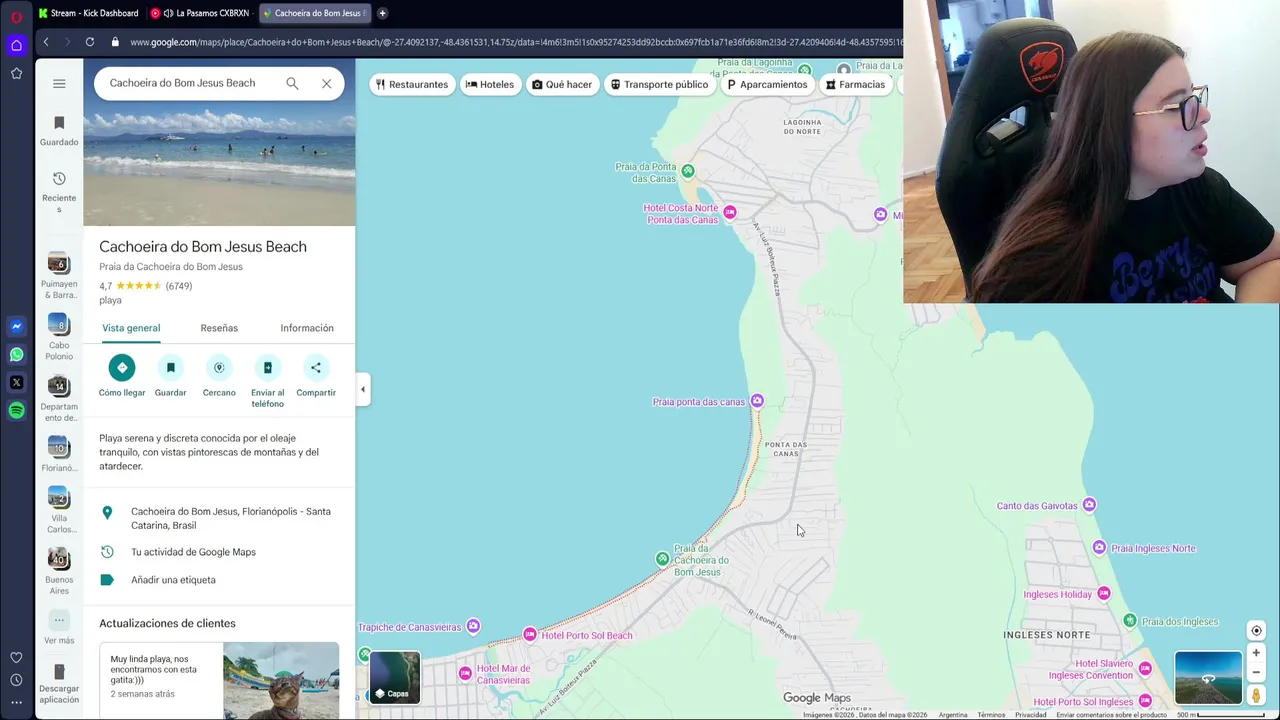This screenshot has height=720, width=1280.
Task: Click the Cercano nearby icon
Action: 219,367
